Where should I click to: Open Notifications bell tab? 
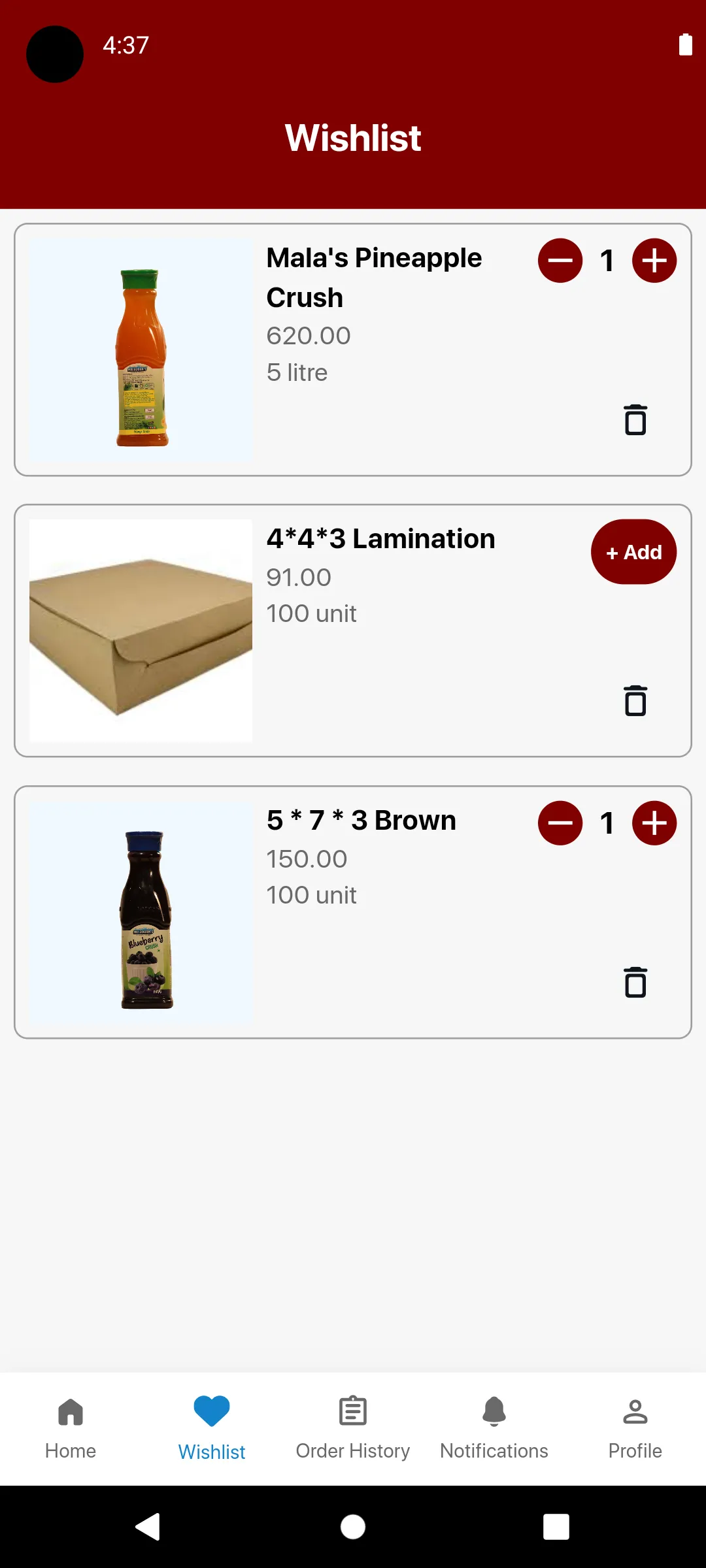pyautogui.click(x=494, y=1429)
